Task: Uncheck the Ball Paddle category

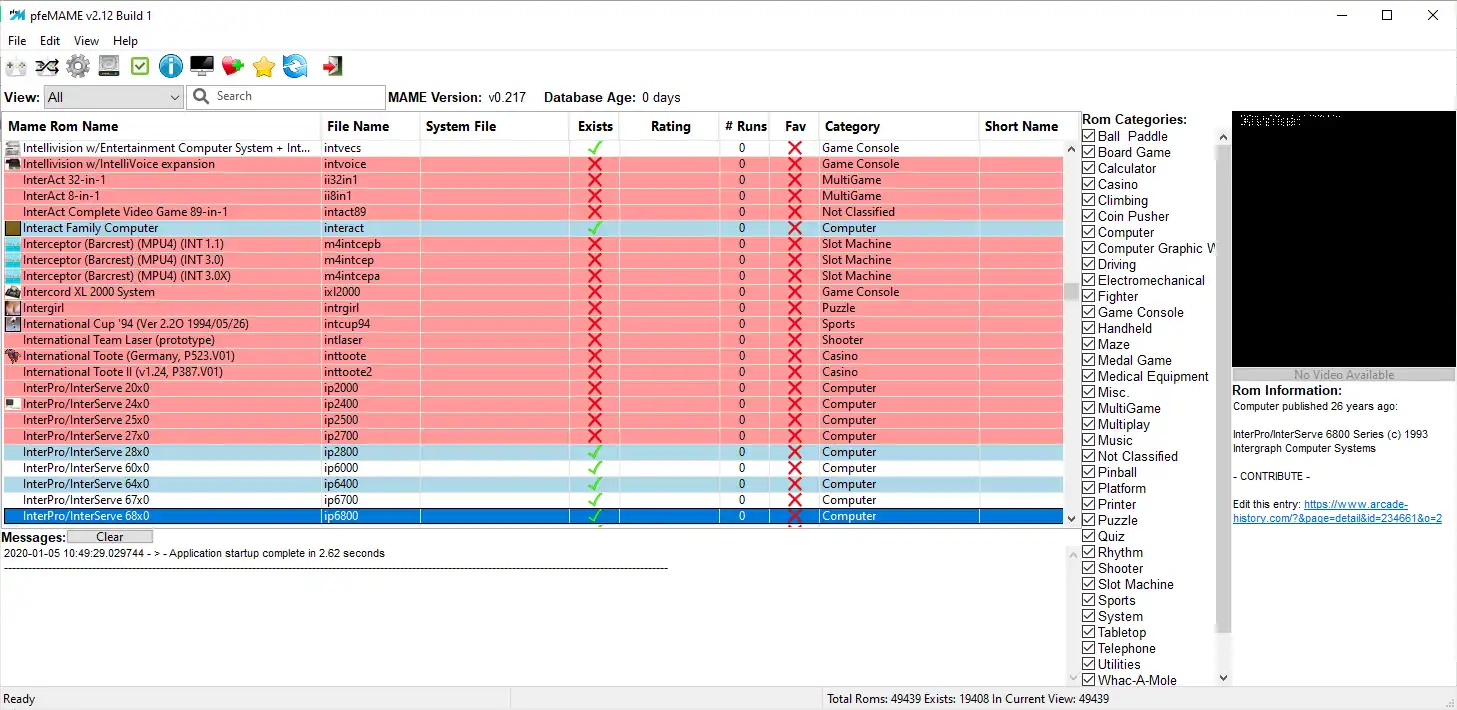Action: click(x=1089, y=136)
